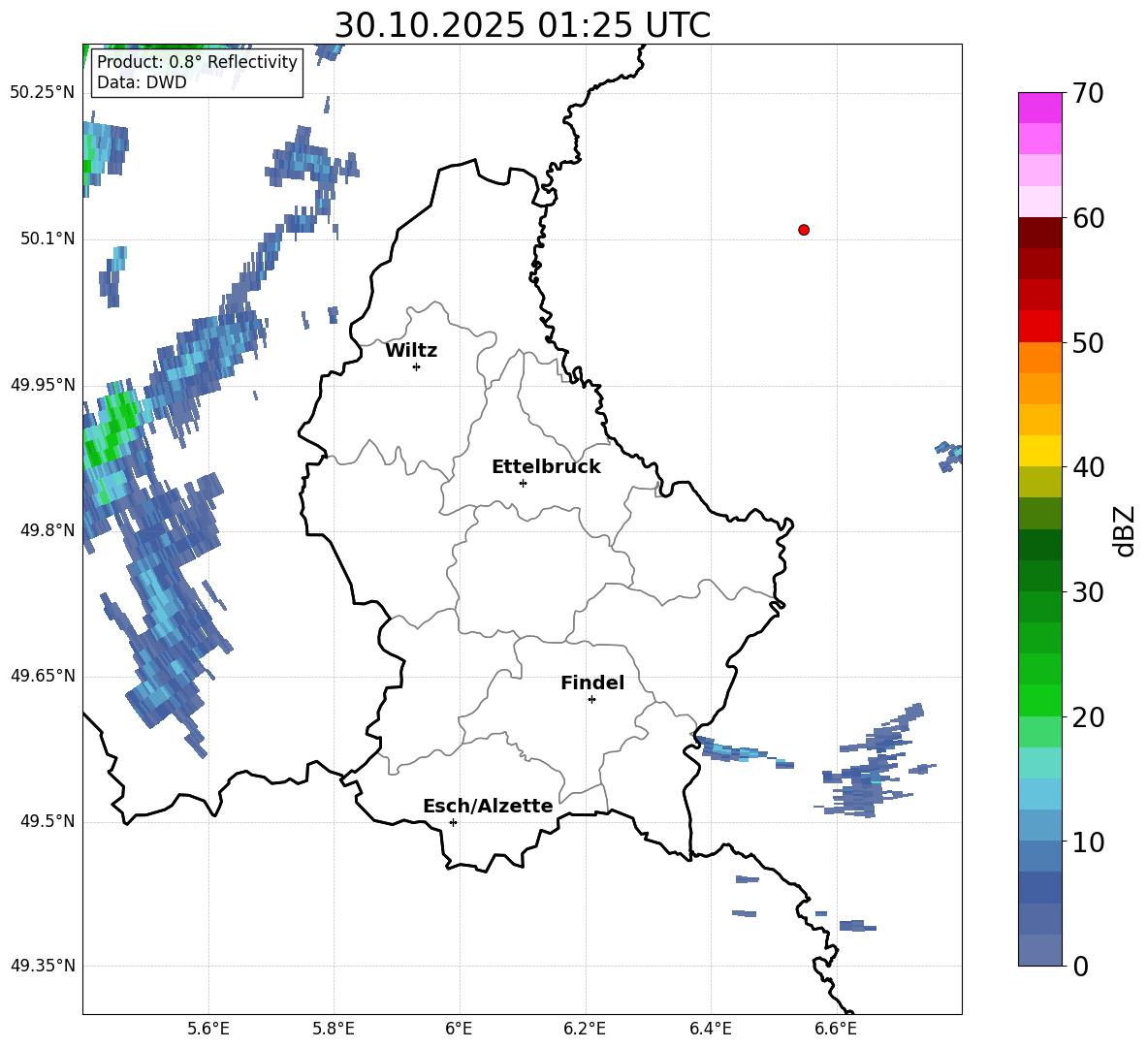Select the Ettelbruck city label
The image size is (1148, 1048).
[546, 467]
